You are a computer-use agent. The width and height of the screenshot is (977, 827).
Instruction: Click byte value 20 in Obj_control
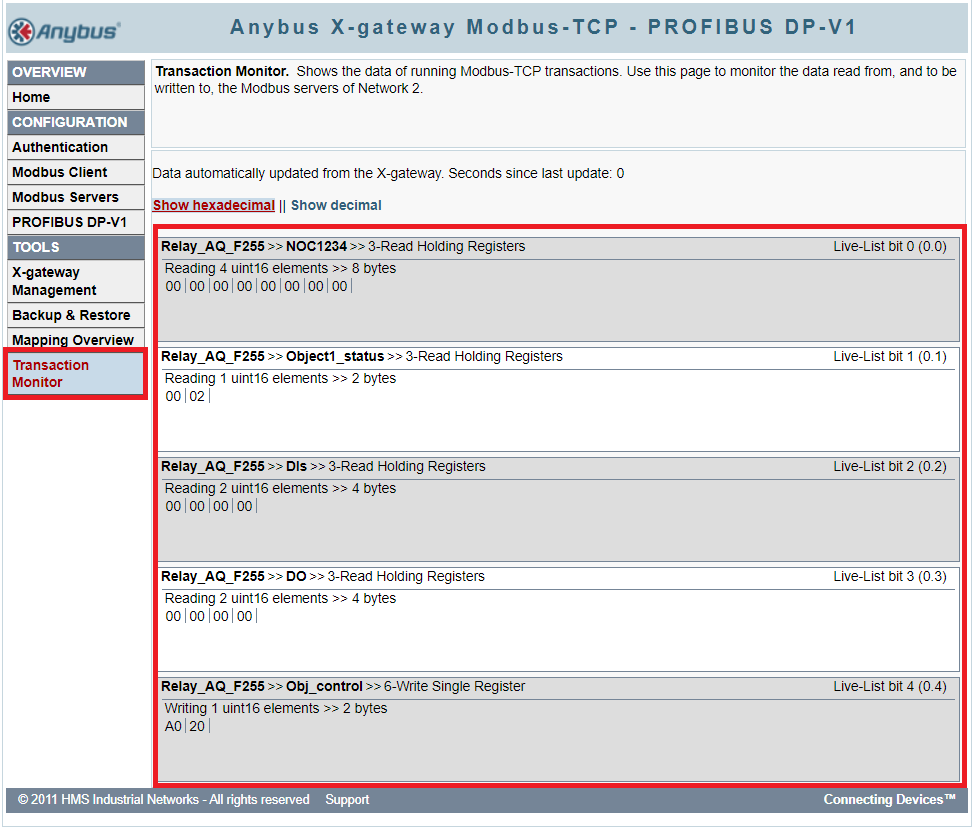tap(197, 726)
